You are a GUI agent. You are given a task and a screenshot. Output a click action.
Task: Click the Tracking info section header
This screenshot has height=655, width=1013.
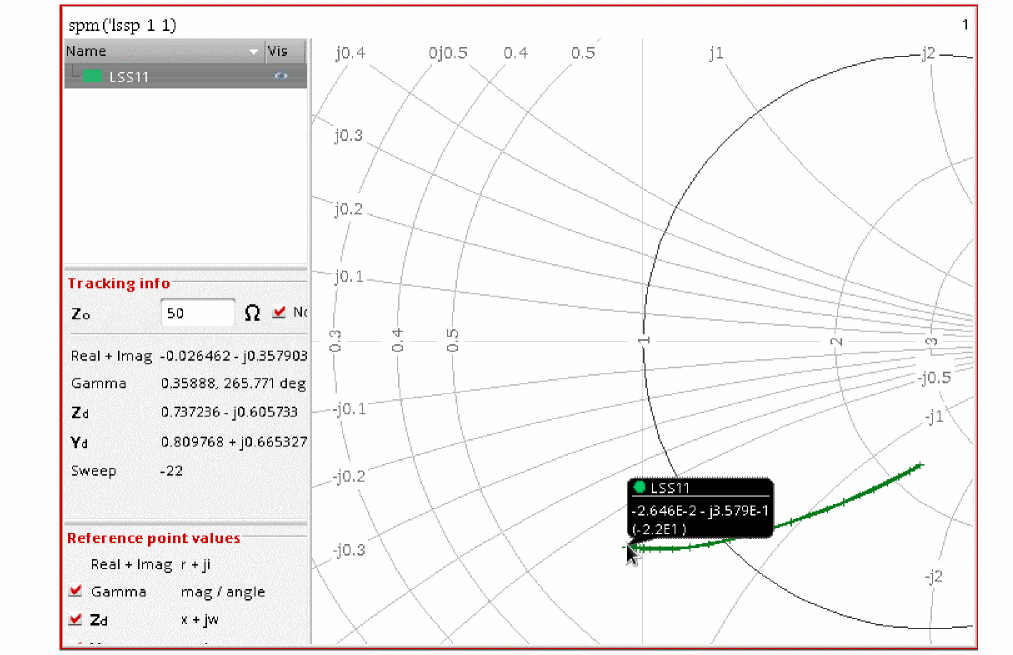click(x=119, y=284)
